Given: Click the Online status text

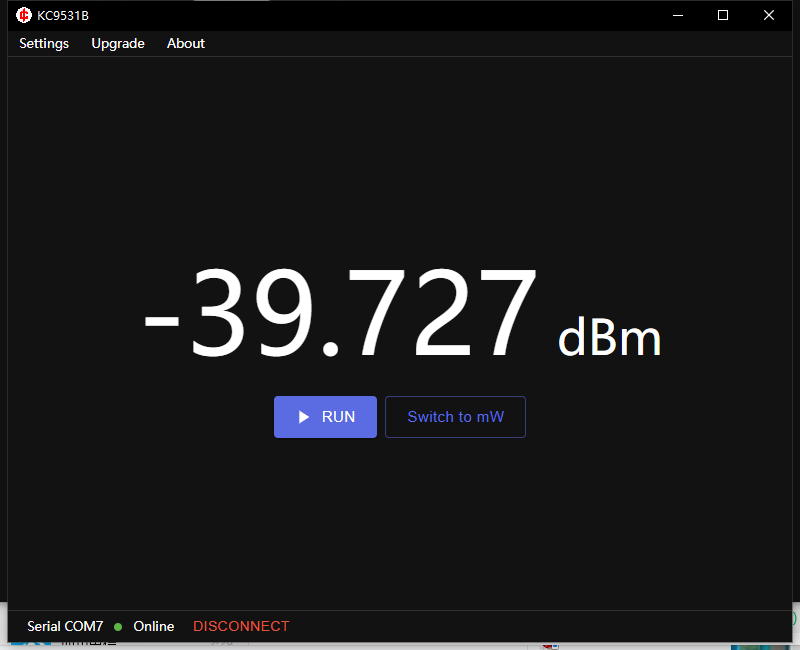Looking at the screenshot, I should [x=154, y=627].
